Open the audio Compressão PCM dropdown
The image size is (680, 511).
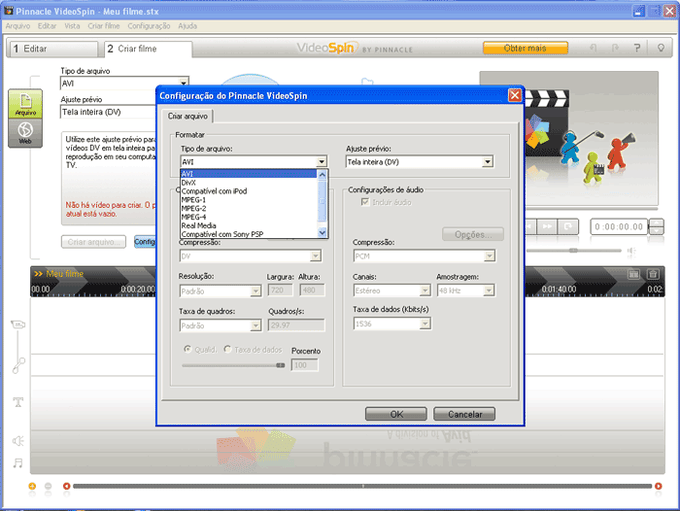click(489, 256)
